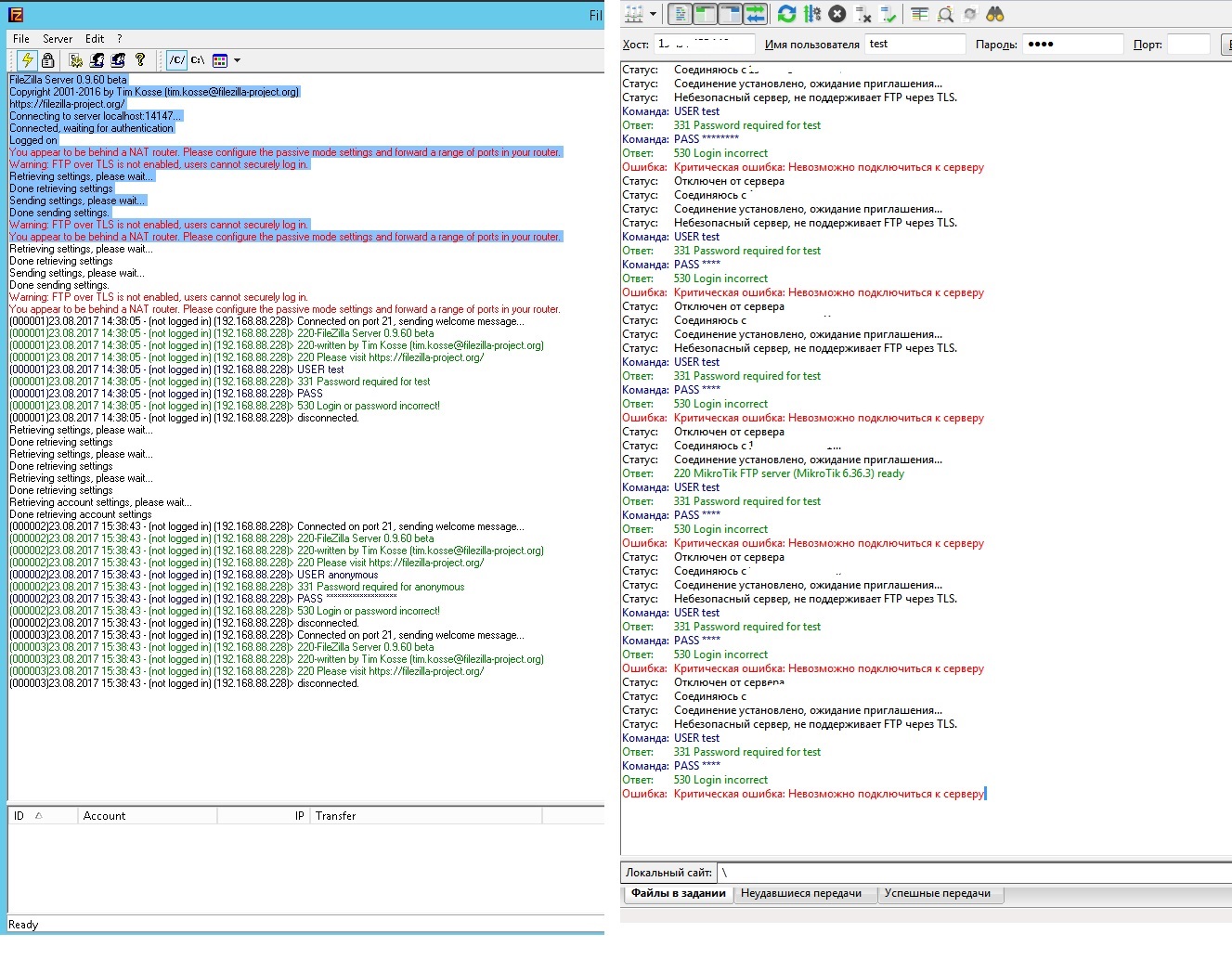The height and width of the screenshot is (959, 1232).
Task: Click 'Connecting to server localhost:14147...' line
Action: (96, 116)
